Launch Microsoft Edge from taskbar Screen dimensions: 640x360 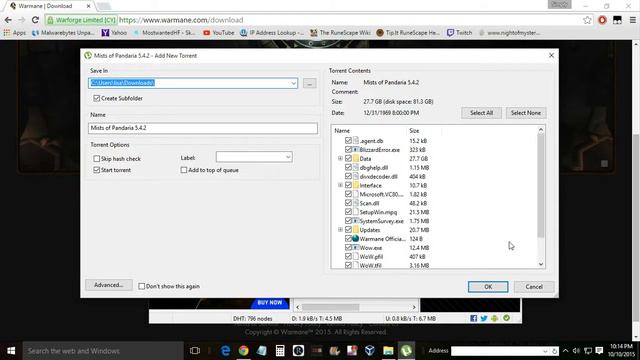click(225, 351)
